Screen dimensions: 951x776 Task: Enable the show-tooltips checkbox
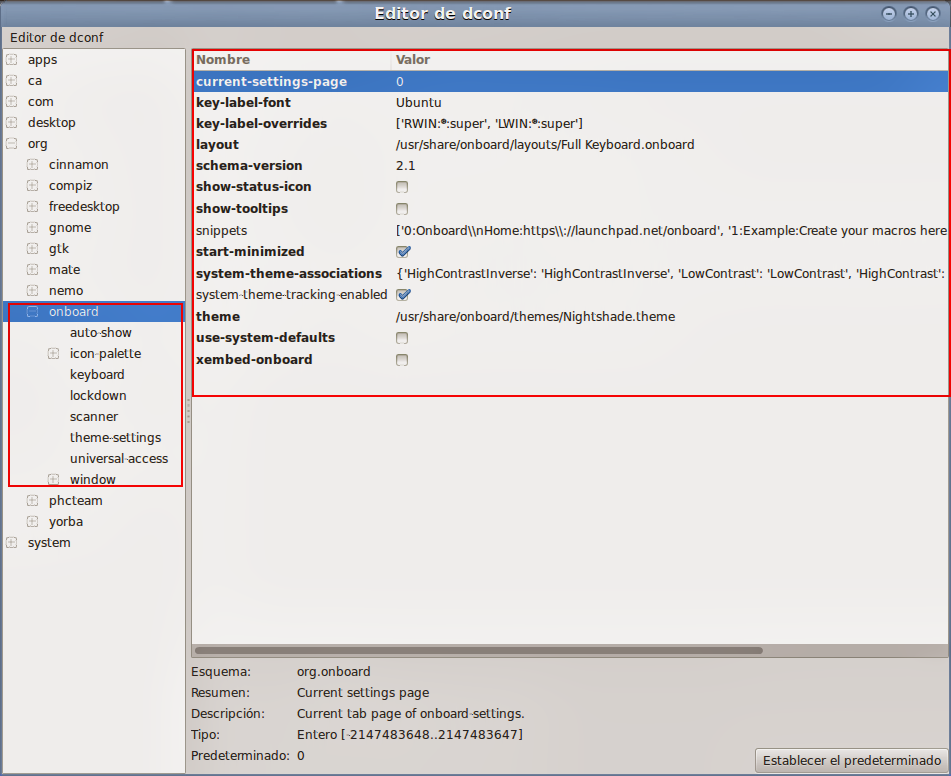pyautogui.click(x=402, y=209)
